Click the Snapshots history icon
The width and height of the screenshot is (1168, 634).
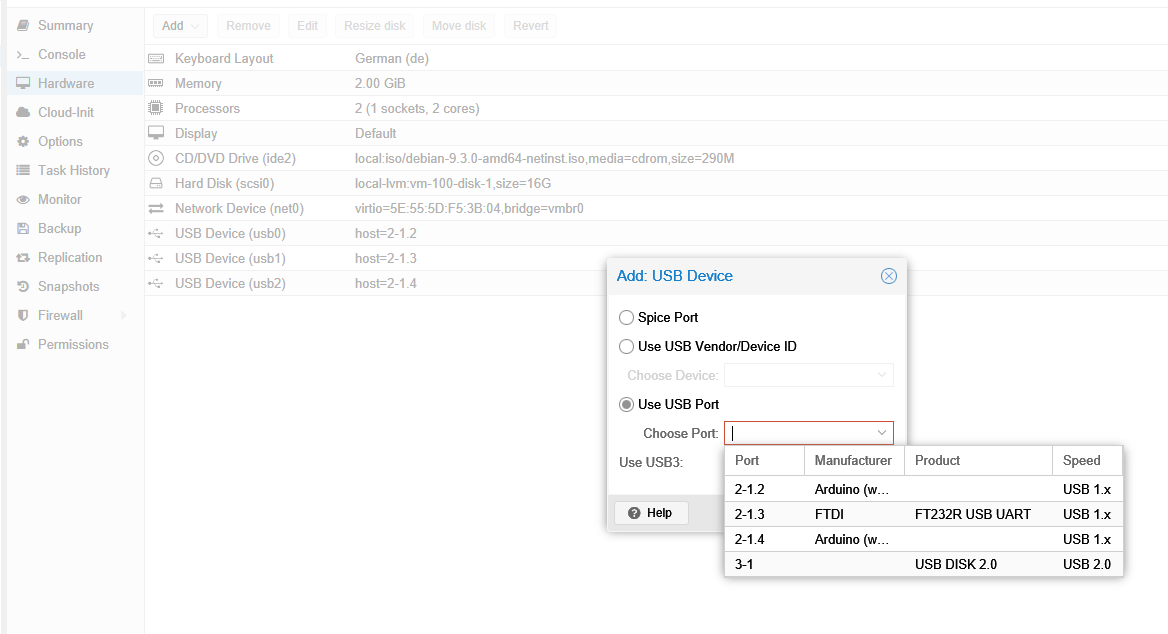coord(23,287)
